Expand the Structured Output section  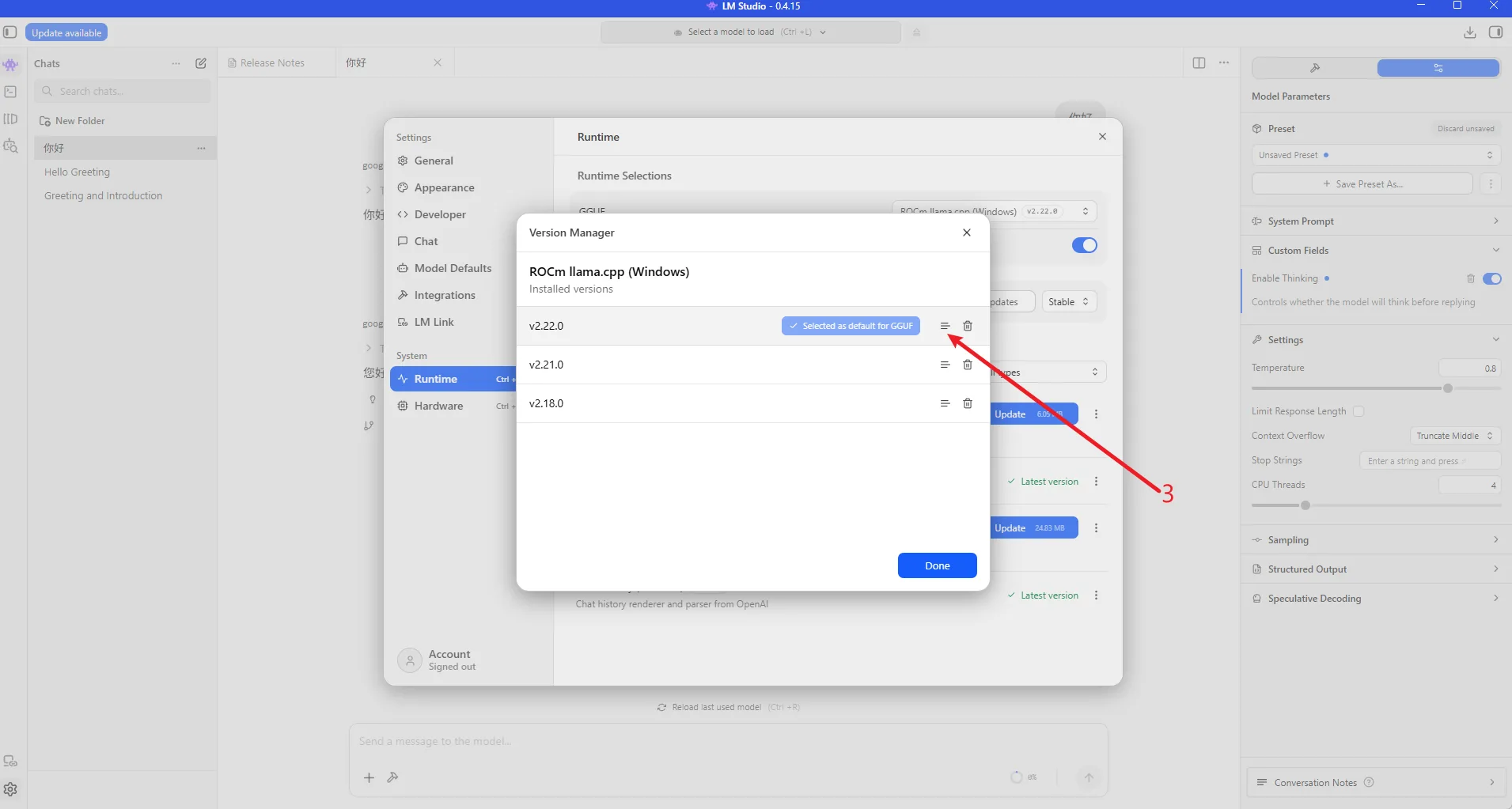pos(1376,569)
